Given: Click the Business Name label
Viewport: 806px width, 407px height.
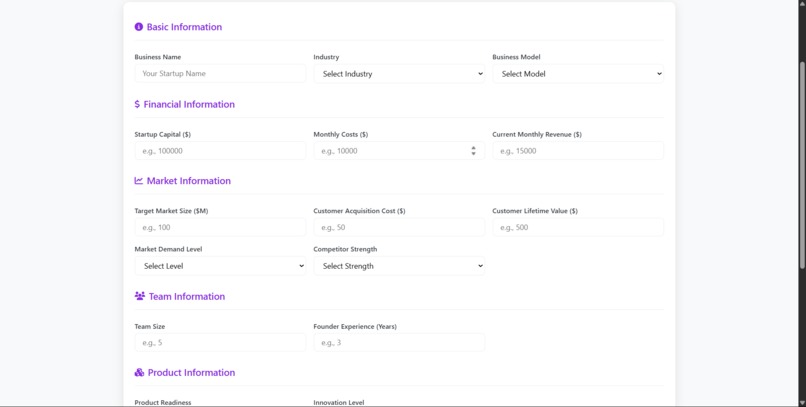Looking at the screenshot, I should [x=158, y=57].
